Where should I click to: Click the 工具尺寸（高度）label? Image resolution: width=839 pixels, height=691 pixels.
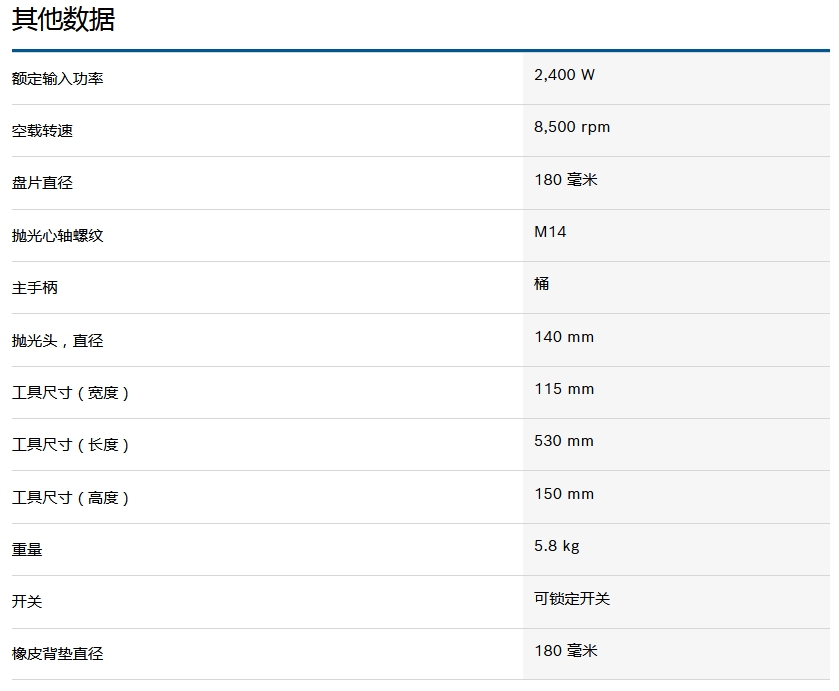click(x=71, y=498)
